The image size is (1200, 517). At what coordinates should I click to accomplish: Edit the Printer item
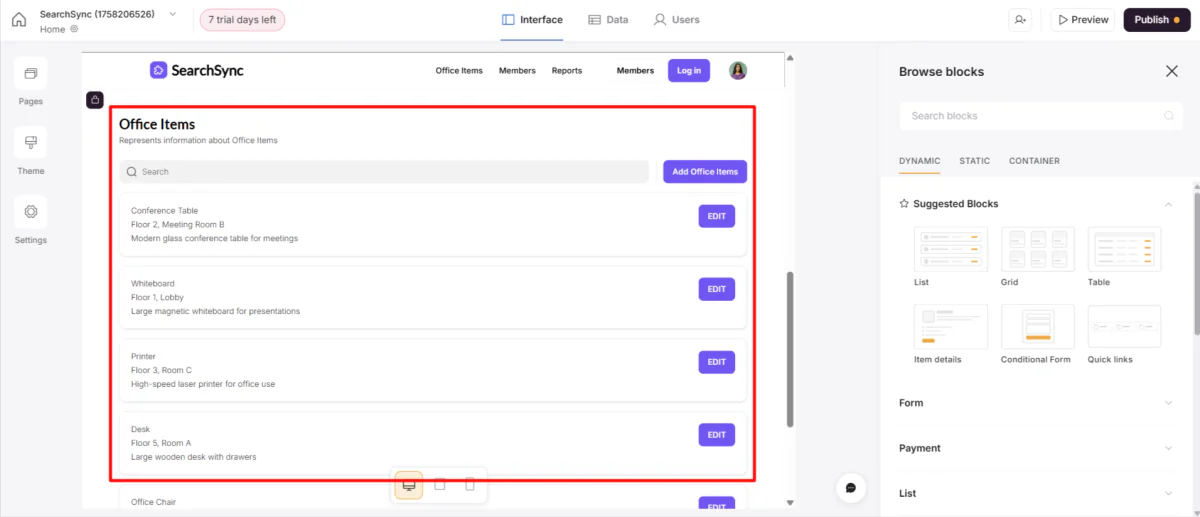(x=717, y=362)
